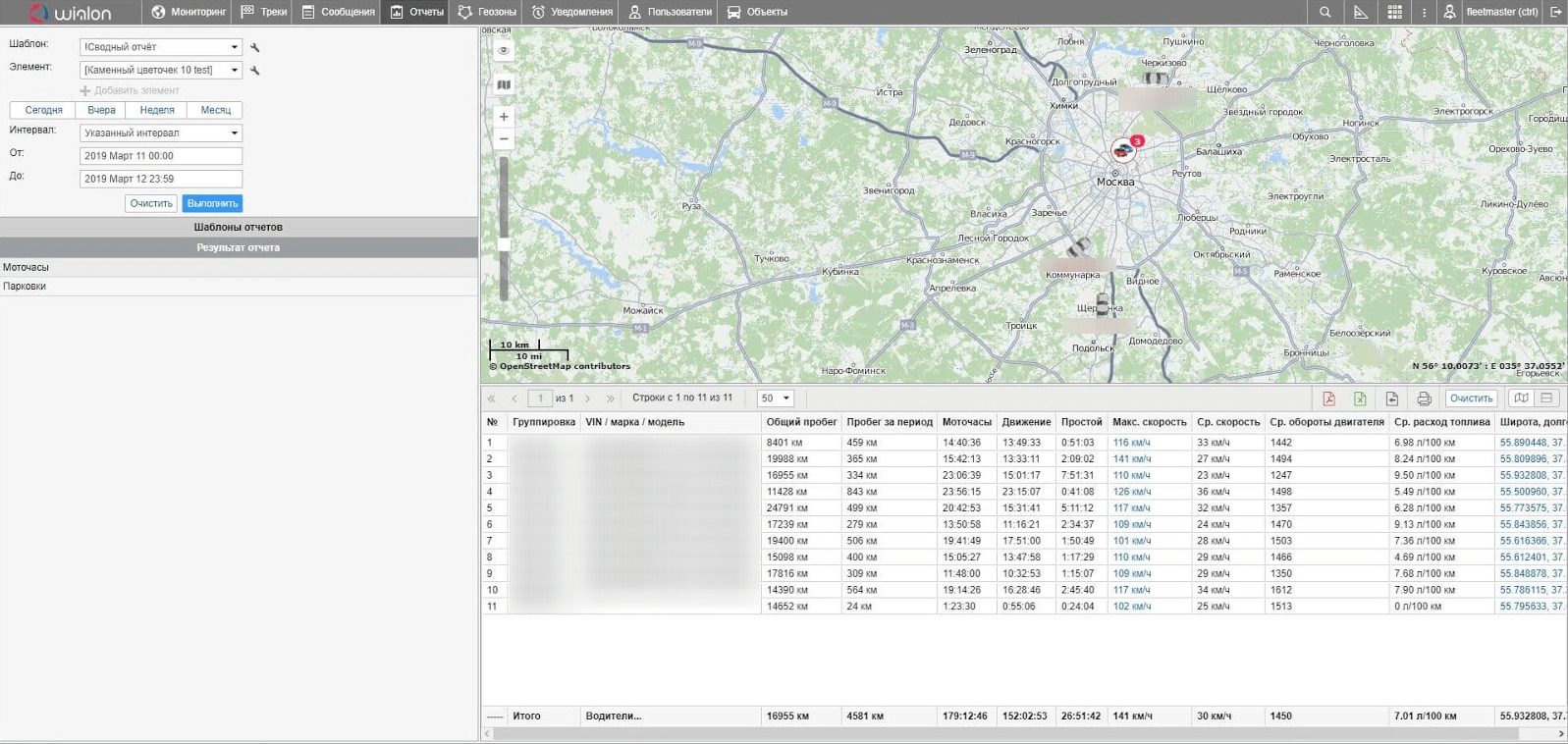Open the Уведомления menu tab
The image size is (1568, 744).
click(571, 12)
